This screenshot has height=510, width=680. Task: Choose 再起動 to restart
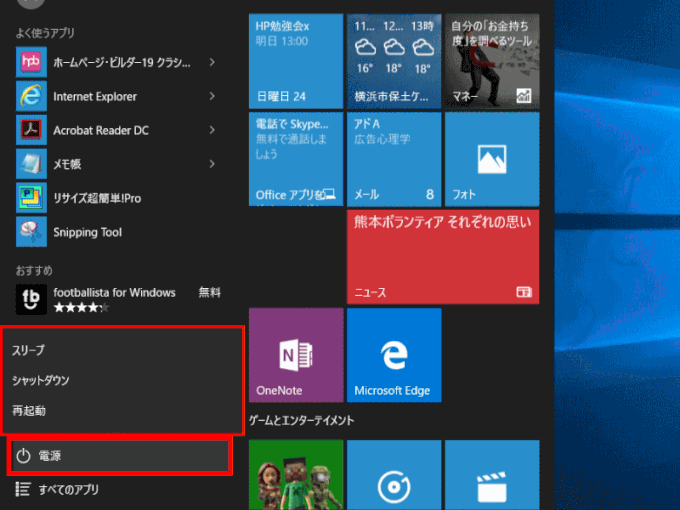(x=29, y=410)
